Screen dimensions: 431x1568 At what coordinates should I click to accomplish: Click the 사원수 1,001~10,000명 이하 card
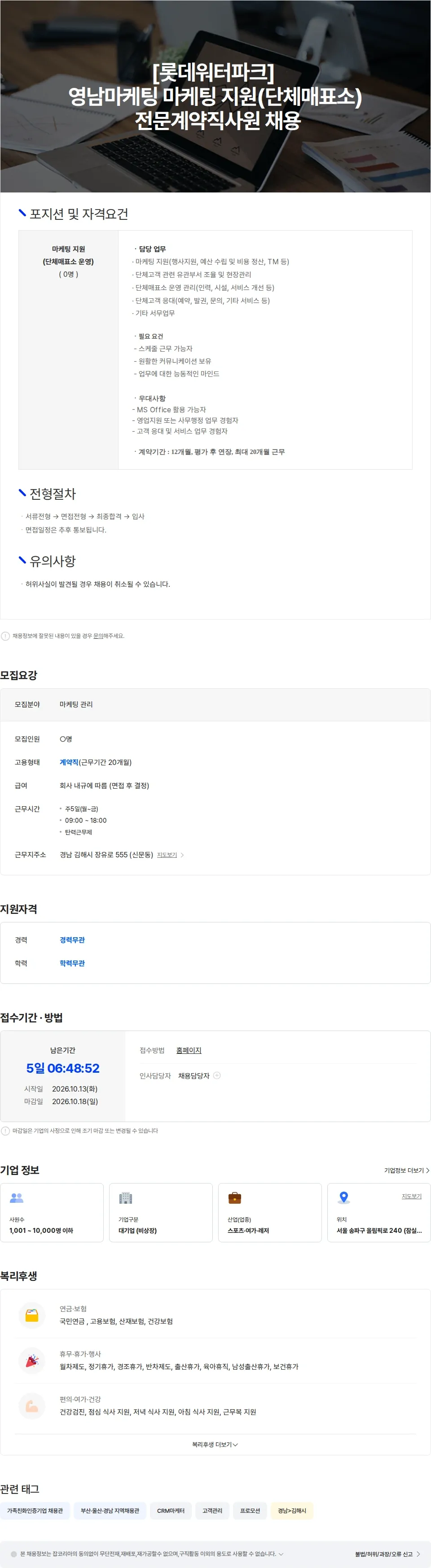(52, 1213)
